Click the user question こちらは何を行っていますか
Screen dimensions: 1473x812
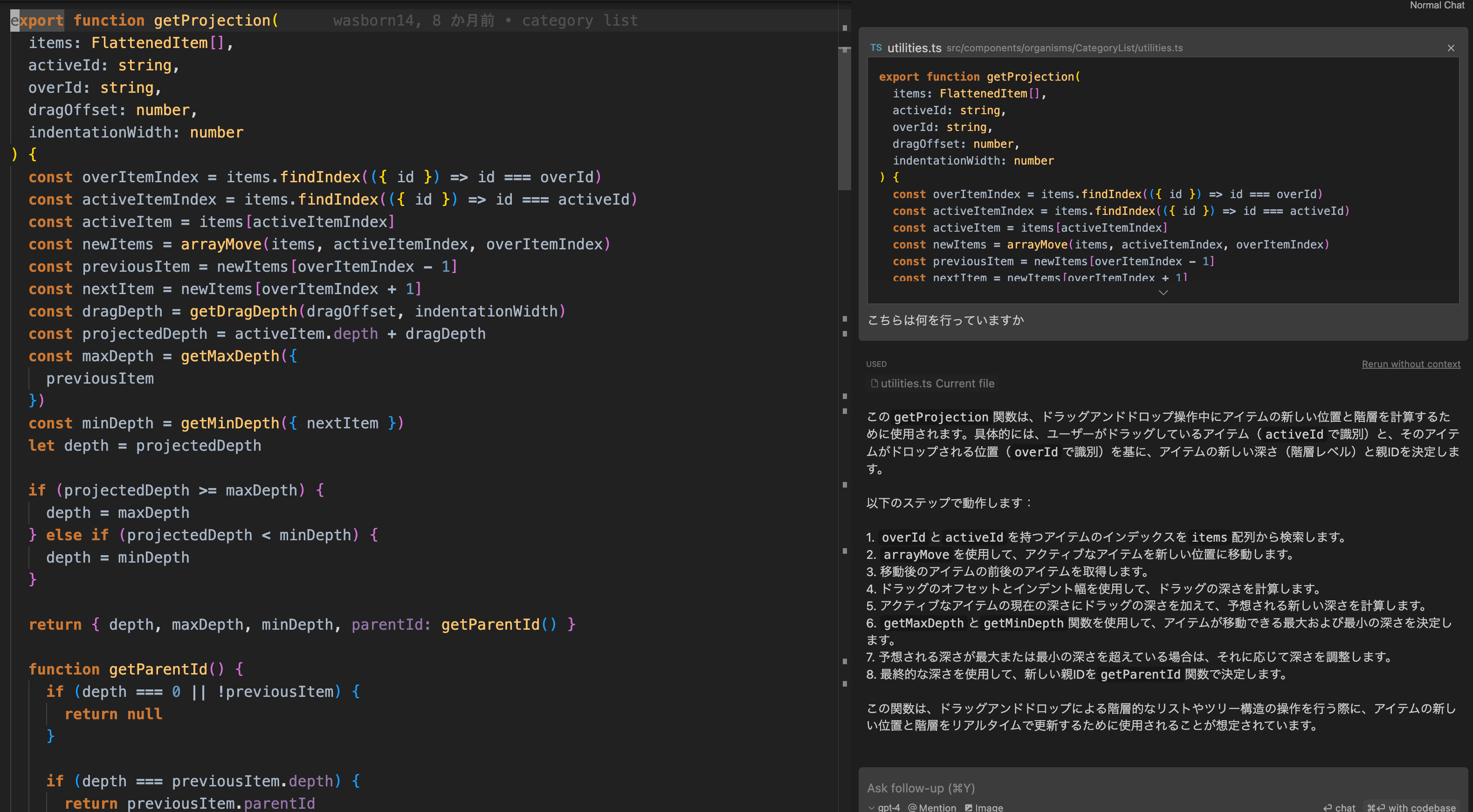tap(945, 320)
